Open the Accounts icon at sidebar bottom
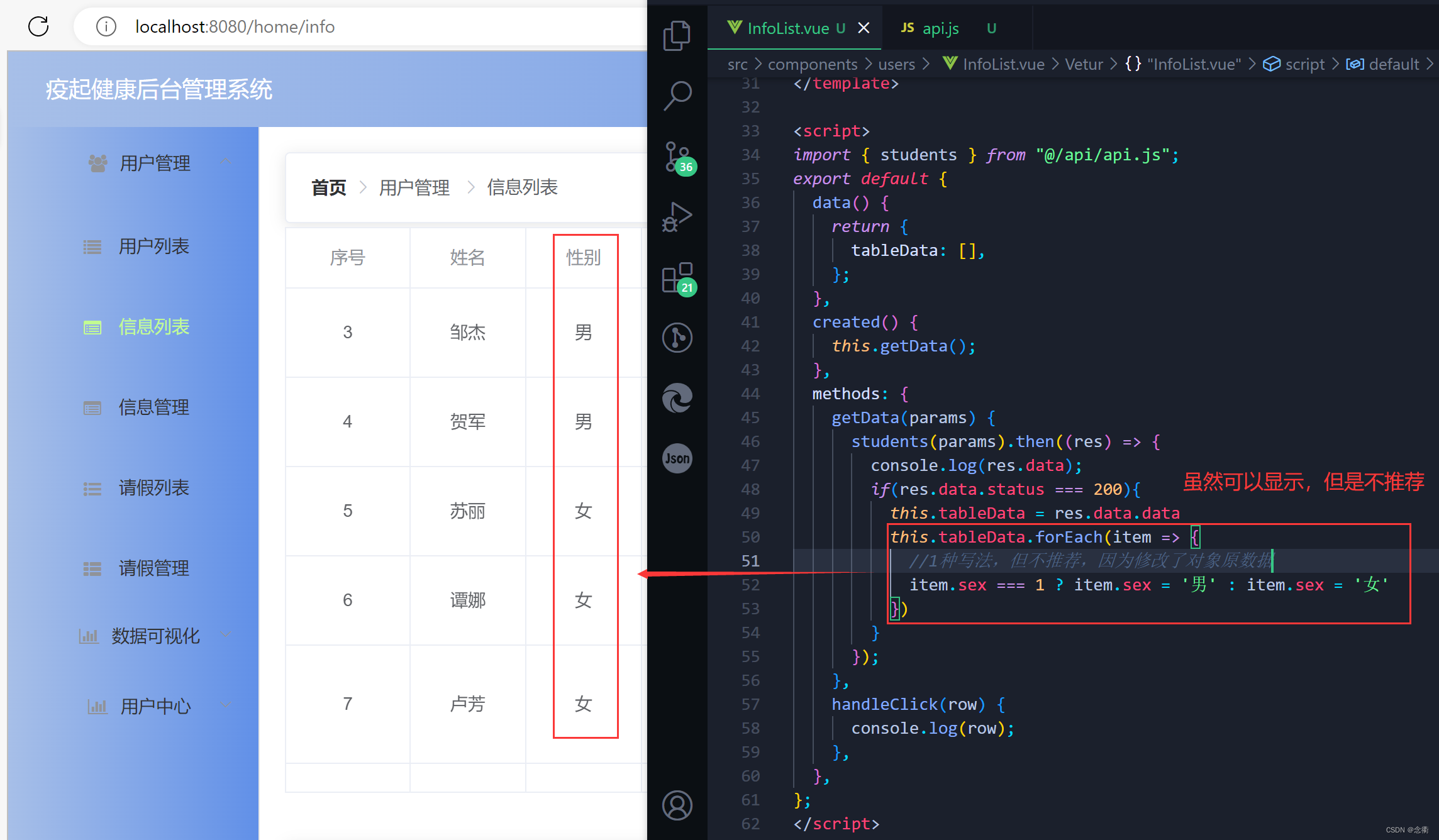 (x=677, y=805)
